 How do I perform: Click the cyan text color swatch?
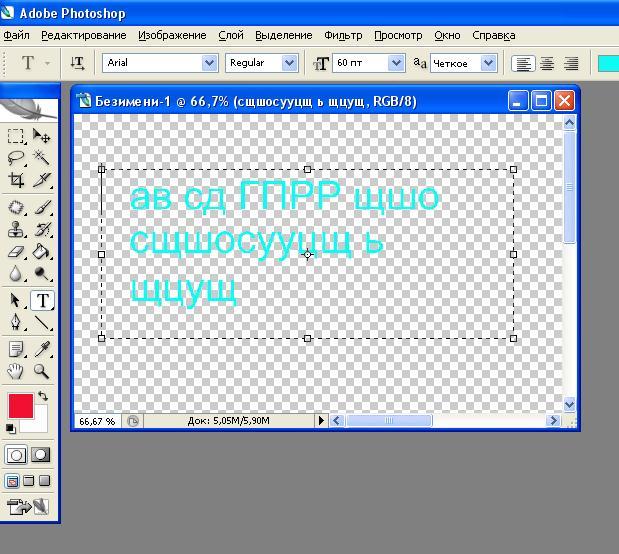pyautogui.click(x=609, y=64)
